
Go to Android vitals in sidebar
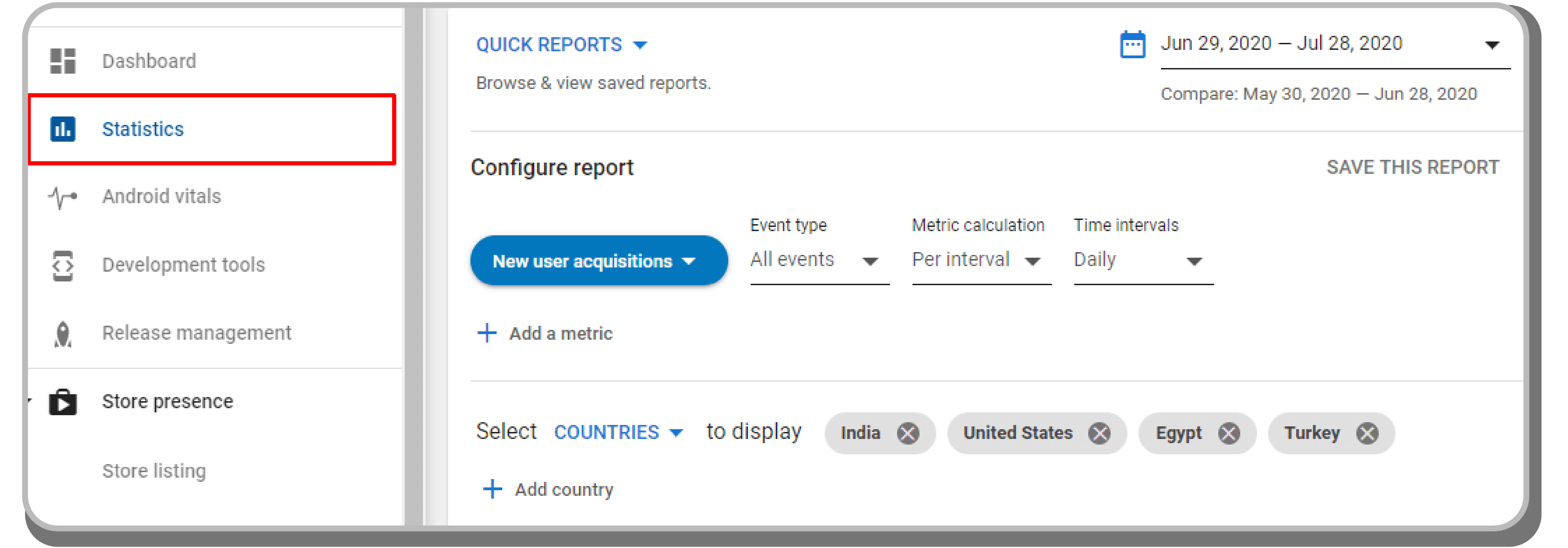pyautogui.click(x=161, y=197)
